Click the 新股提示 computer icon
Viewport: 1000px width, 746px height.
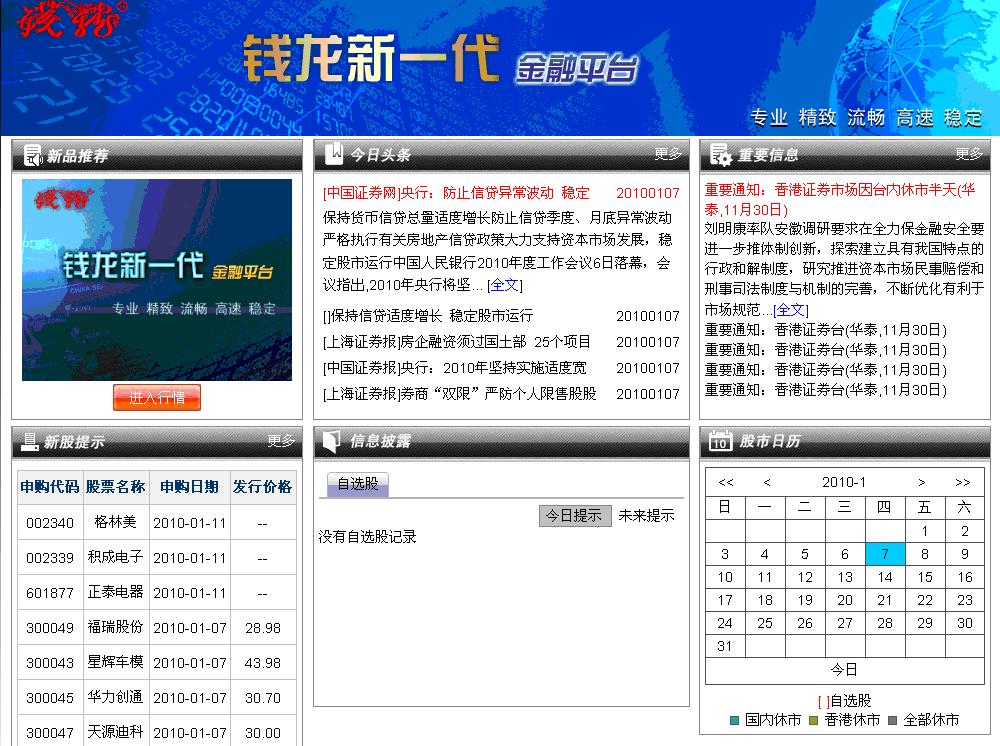[30, 441]
